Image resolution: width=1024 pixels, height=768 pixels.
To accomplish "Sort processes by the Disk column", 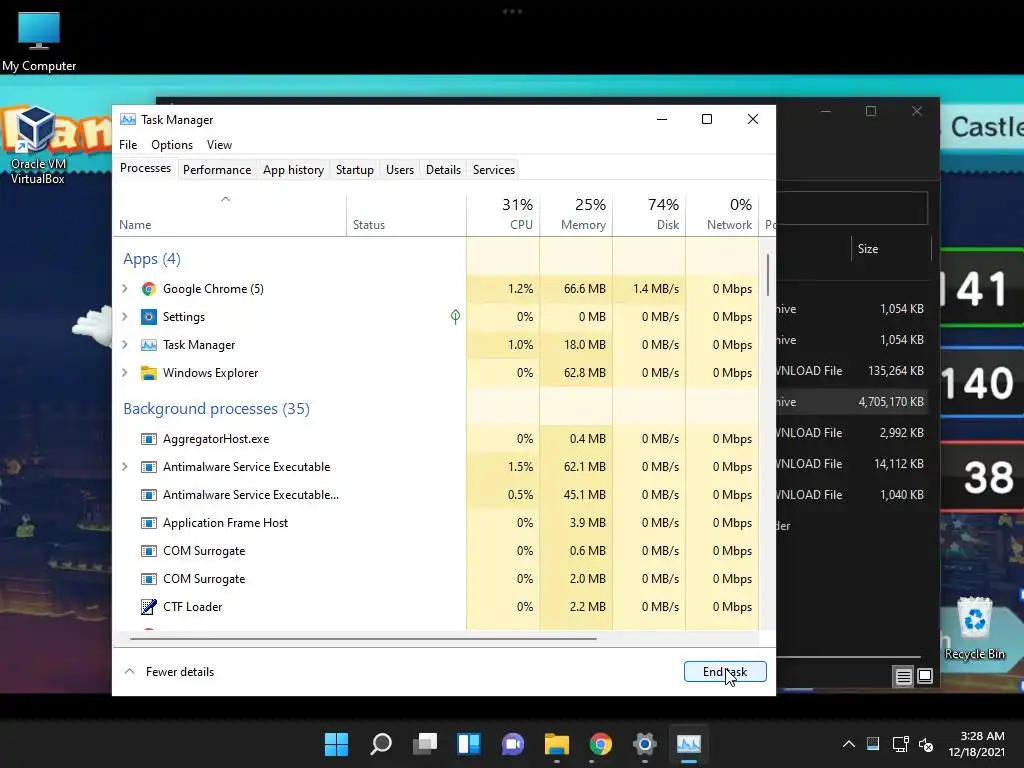I will coord(649,216).
